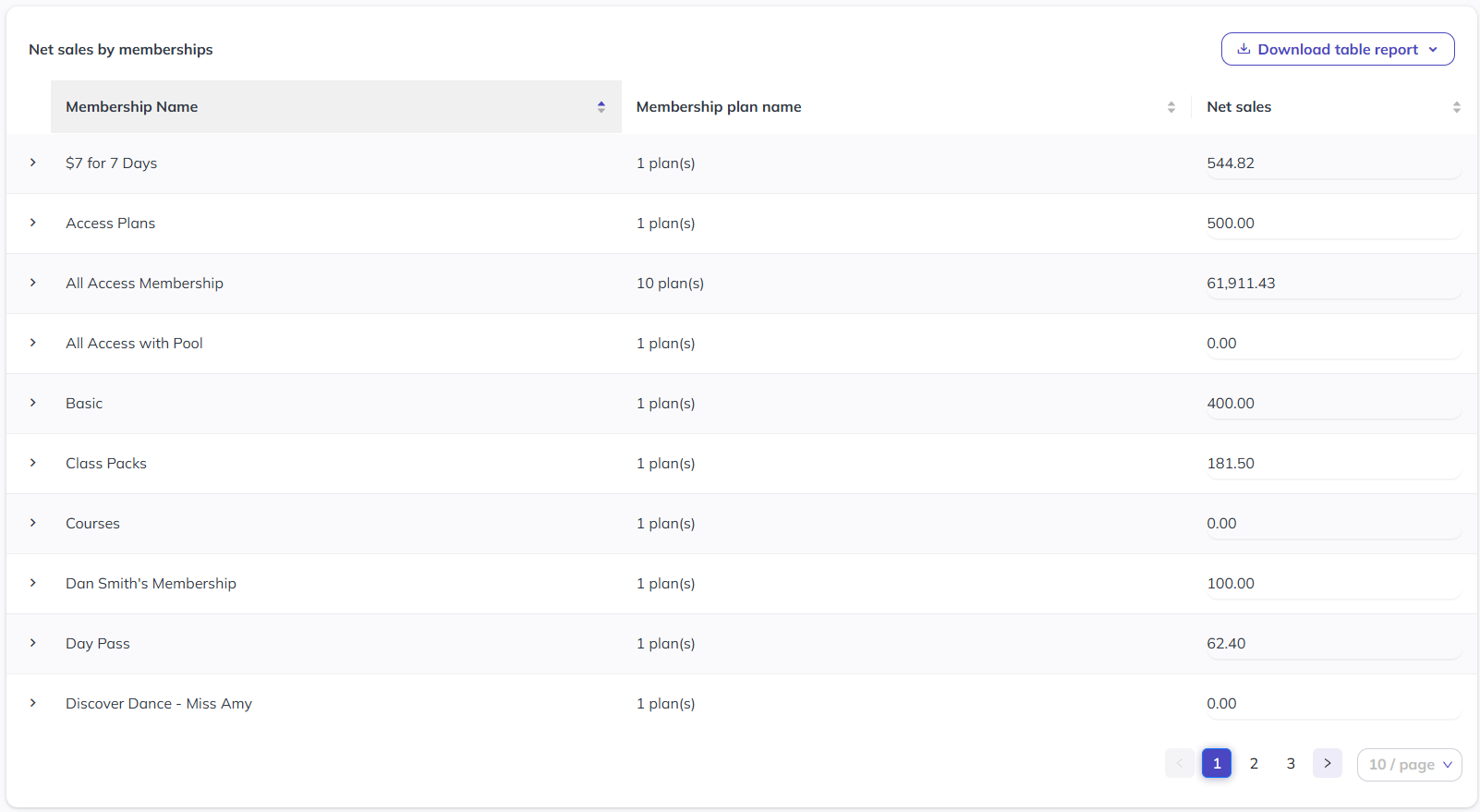Expand the Discover Dance - Miss Amy row
The height and width of the screenshot is (812, 1480).
[33, 703]
